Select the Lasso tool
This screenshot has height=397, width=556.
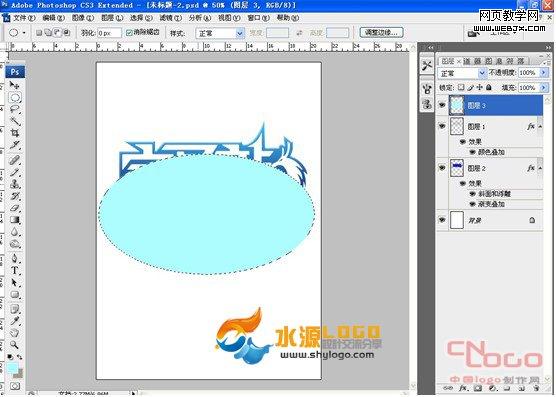pos(15,109)
